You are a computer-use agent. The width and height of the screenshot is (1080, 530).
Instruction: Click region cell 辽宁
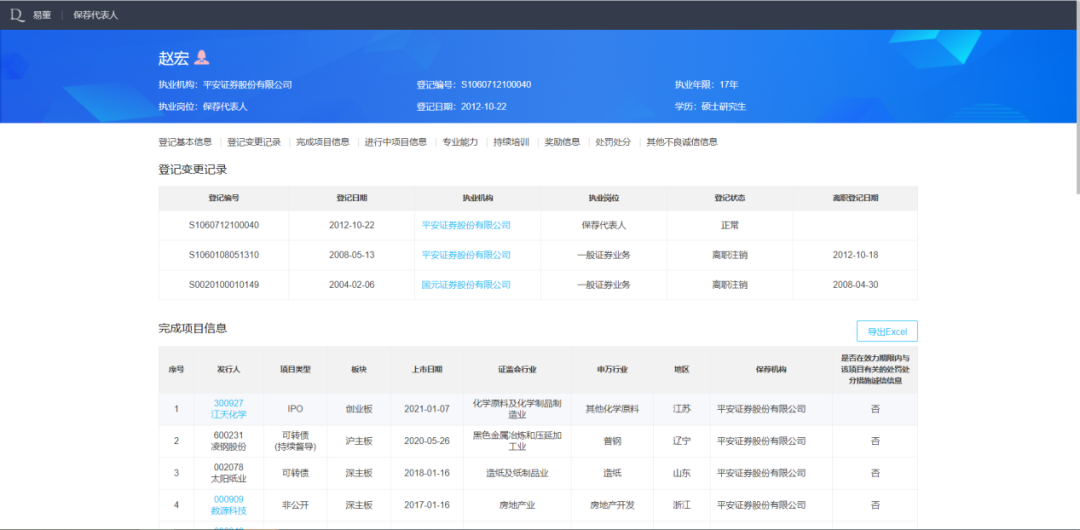click(x=681, y=441)
